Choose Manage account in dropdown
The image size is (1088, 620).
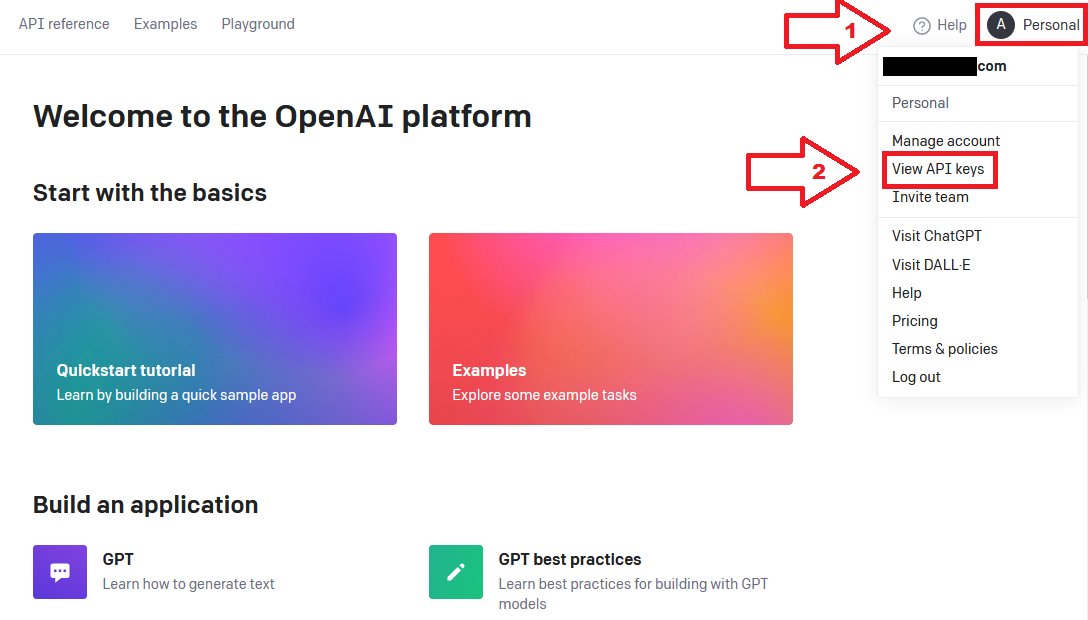[x=946, y=141]
